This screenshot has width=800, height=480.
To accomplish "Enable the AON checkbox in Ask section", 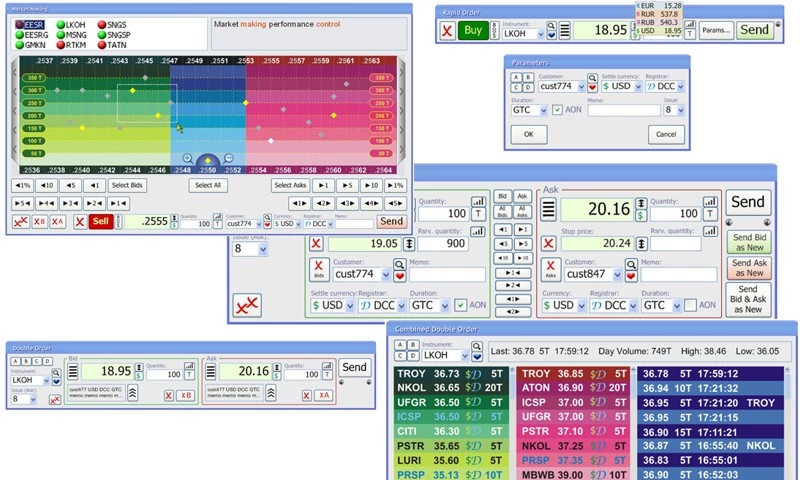I will [688, 305].
